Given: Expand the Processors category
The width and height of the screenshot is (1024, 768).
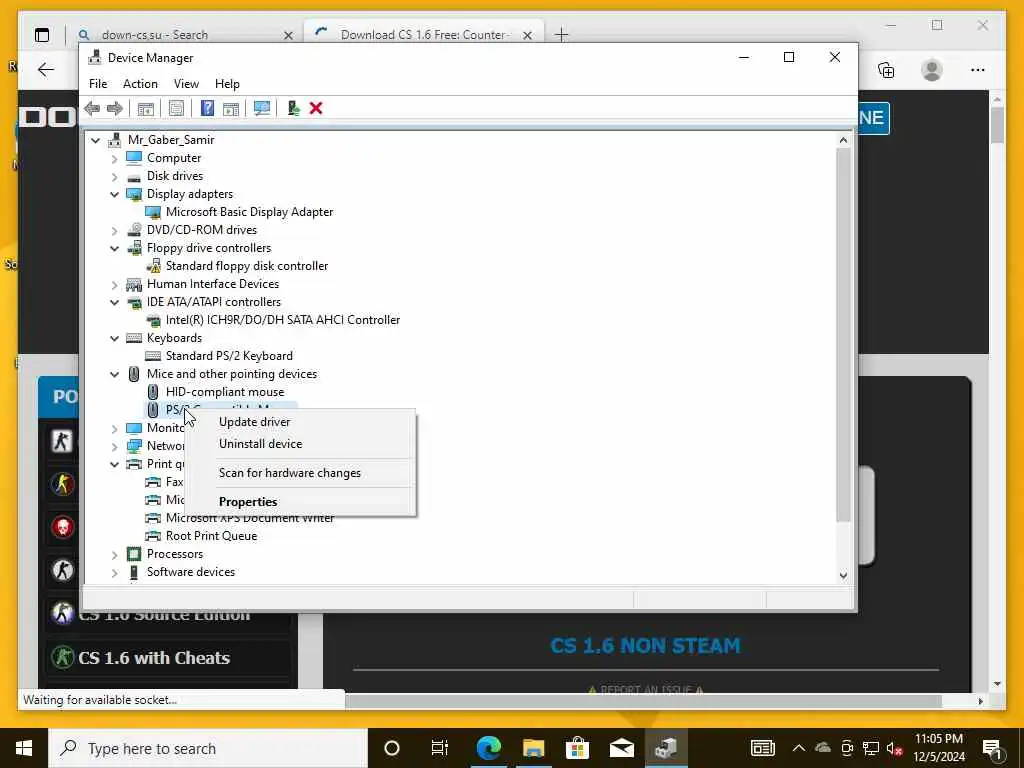Looking at the screenshot, I should (x=114, y=554).
